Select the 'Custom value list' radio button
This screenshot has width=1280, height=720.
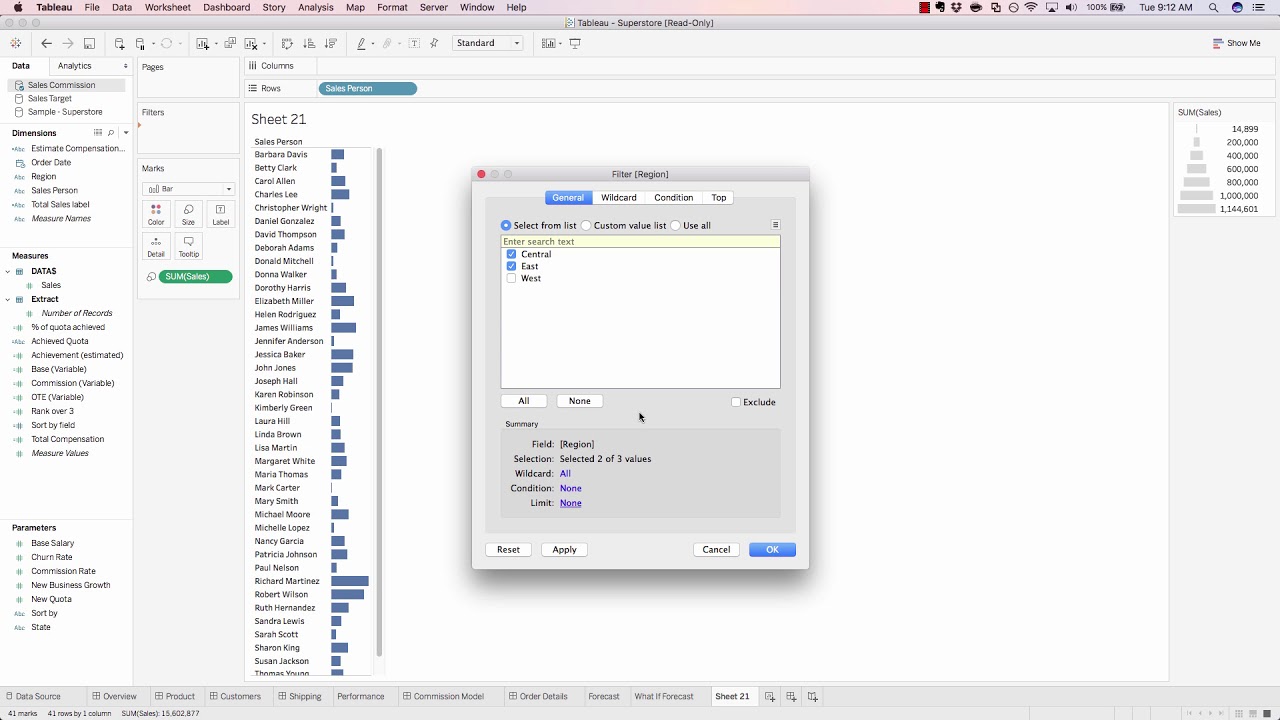(586, 226)
